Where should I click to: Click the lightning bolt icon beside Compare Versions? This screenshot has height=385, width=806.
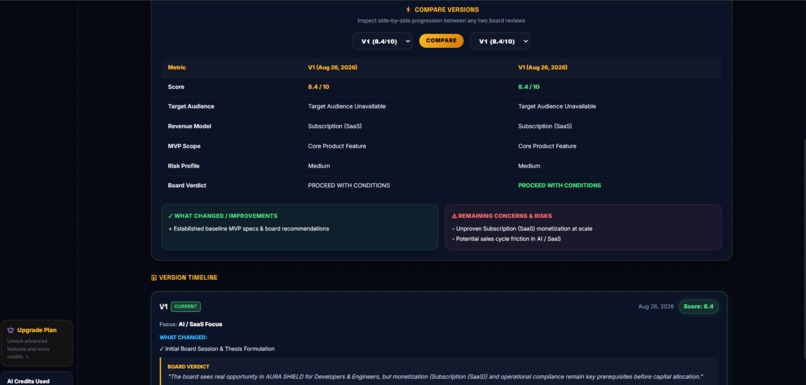[408, 10]
